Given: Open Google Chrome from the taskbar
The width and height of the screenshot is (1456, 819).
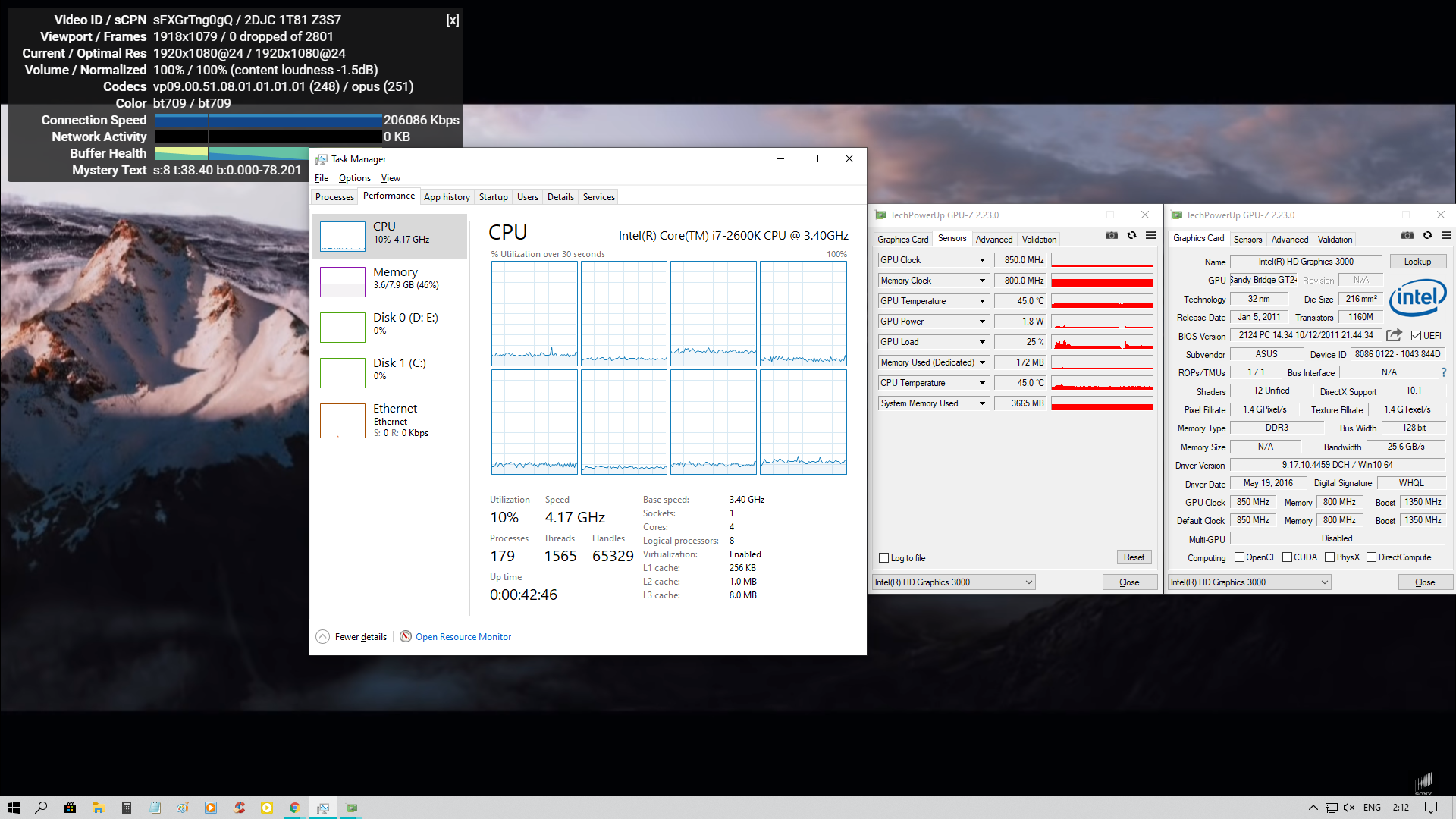Looking at the screenshot, I should 294,808.
